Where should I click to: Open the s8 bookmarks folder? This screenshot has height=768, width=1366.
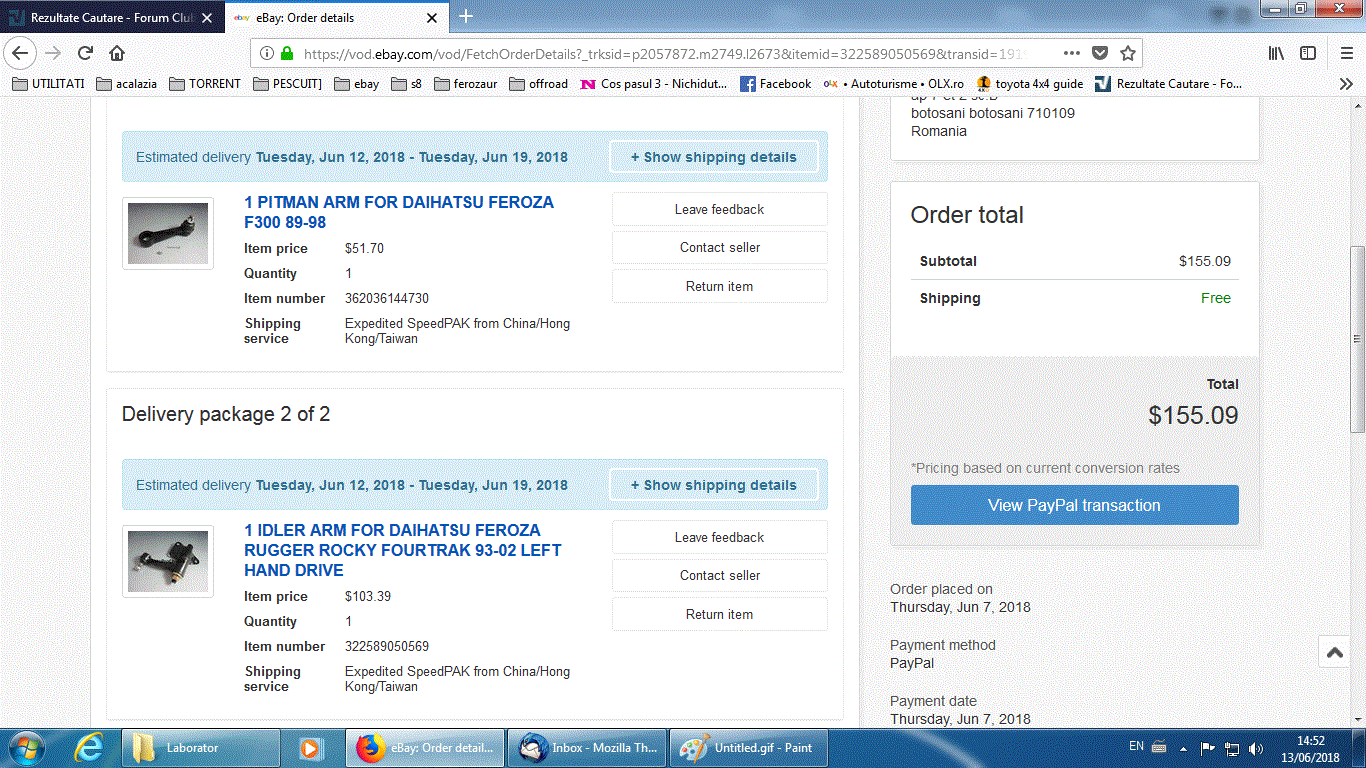point(407,84)
